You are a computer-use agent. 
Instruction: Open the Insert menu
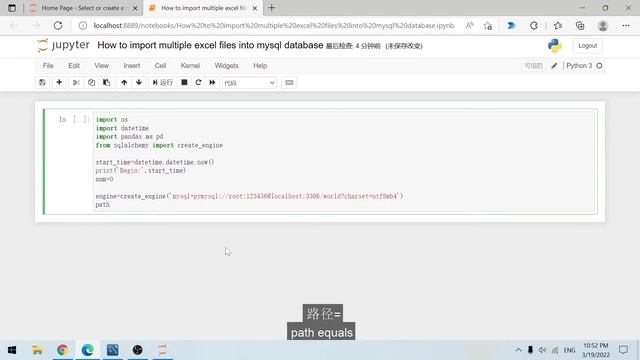click(x=132, y=66)
